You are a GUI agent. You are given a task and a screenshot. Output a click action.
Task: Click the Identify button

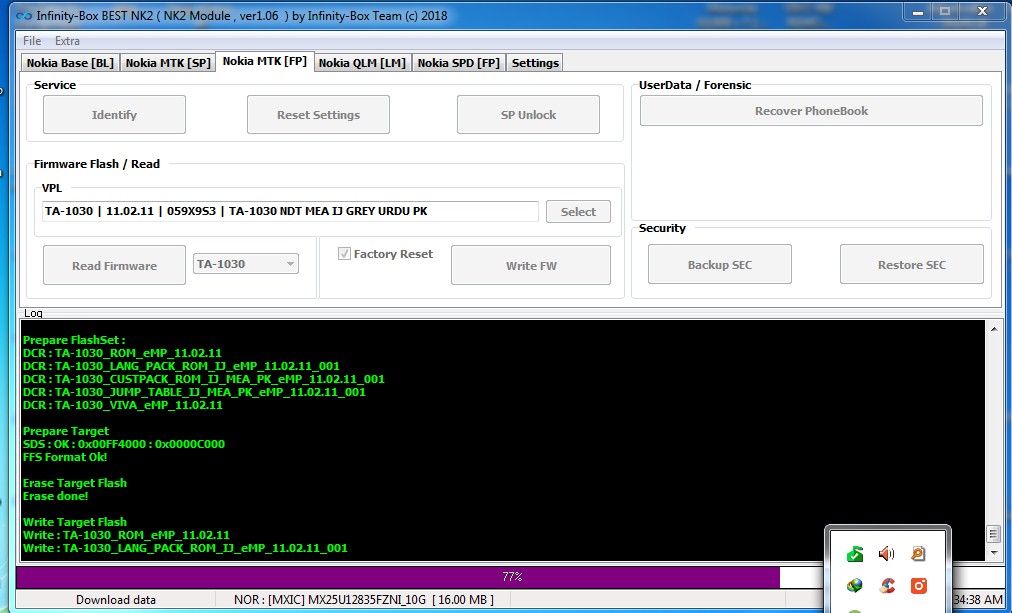coord(114,115)
